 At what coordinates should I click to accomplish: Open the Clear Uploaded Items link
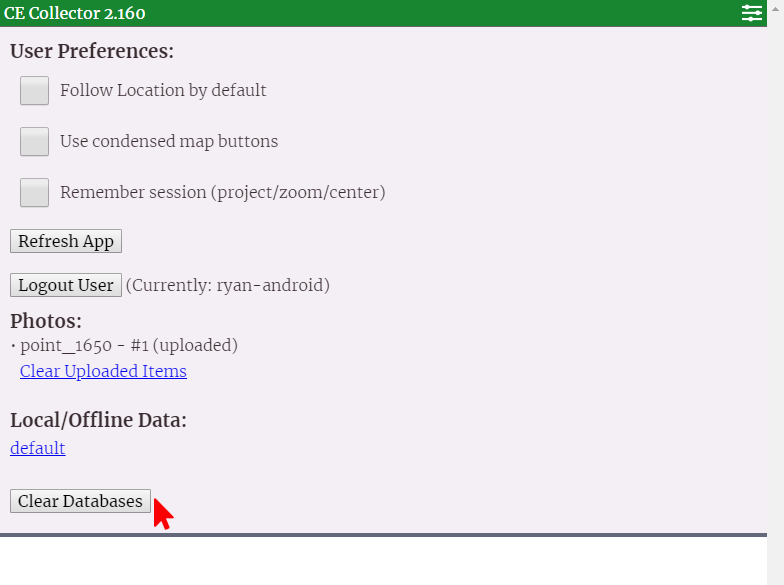point(103,371)
